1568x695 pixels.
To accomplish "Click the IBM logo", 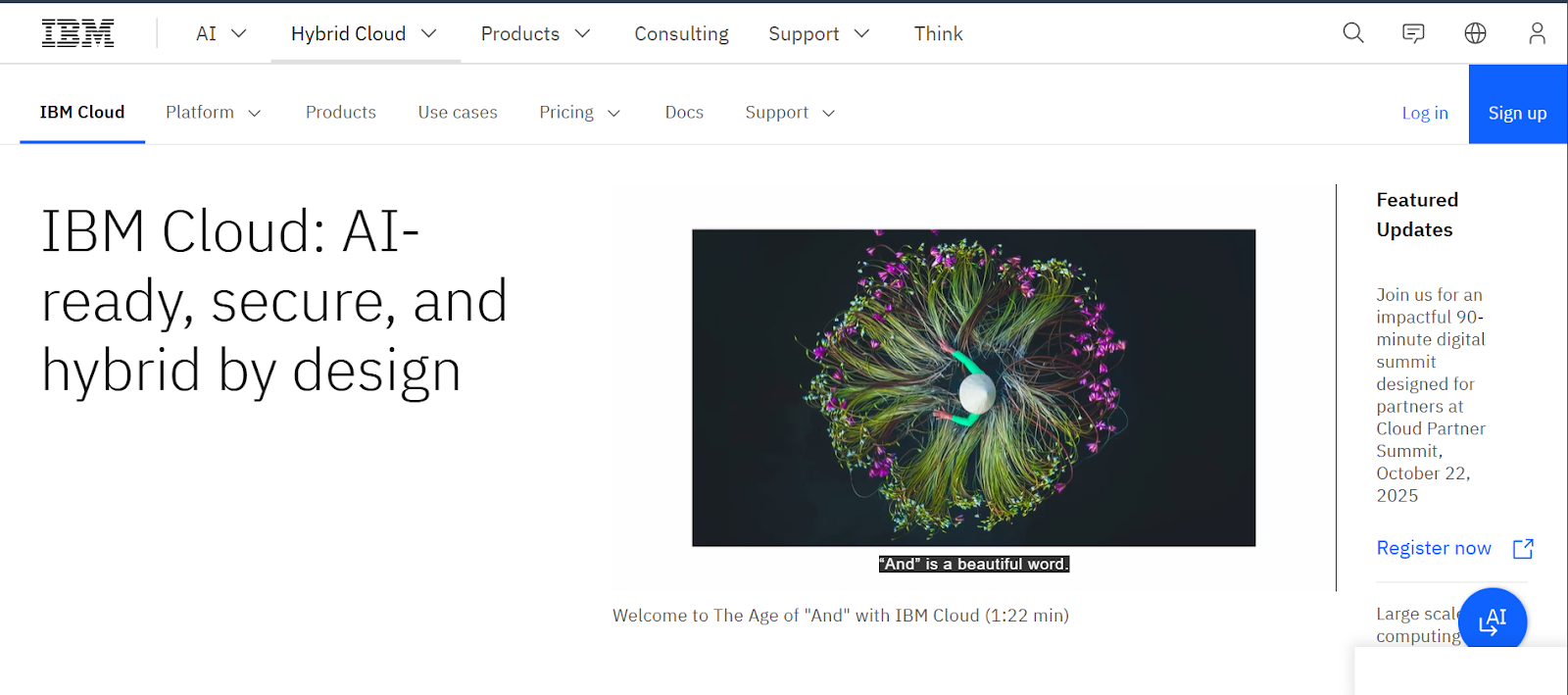I will 77,33.
